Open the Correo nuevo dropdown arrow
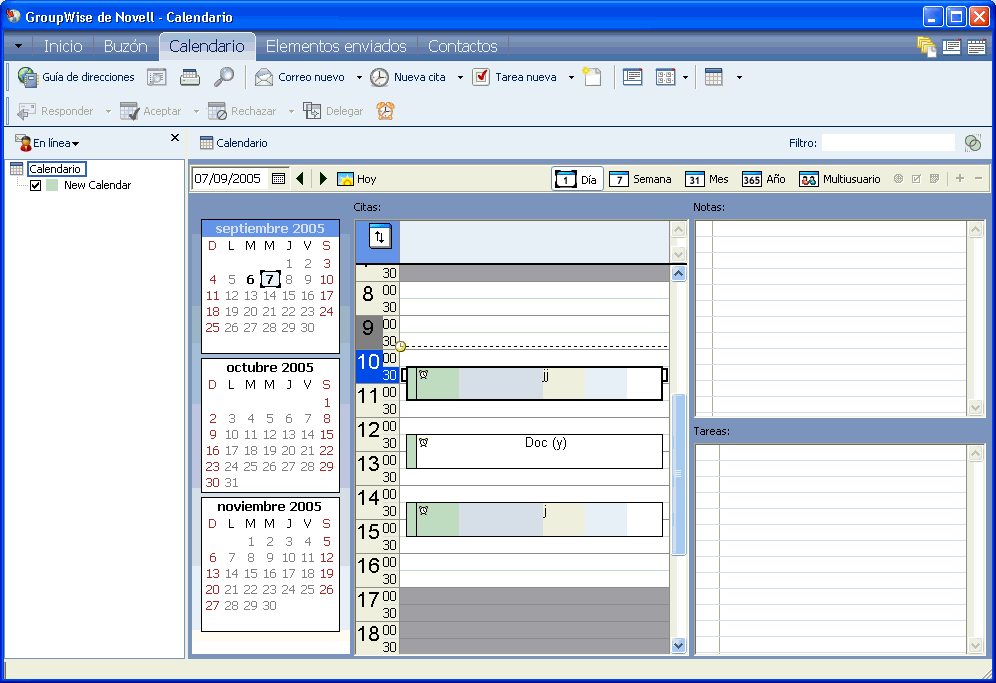The width and height of the screenshot is (996, 683). pos(359,78)
